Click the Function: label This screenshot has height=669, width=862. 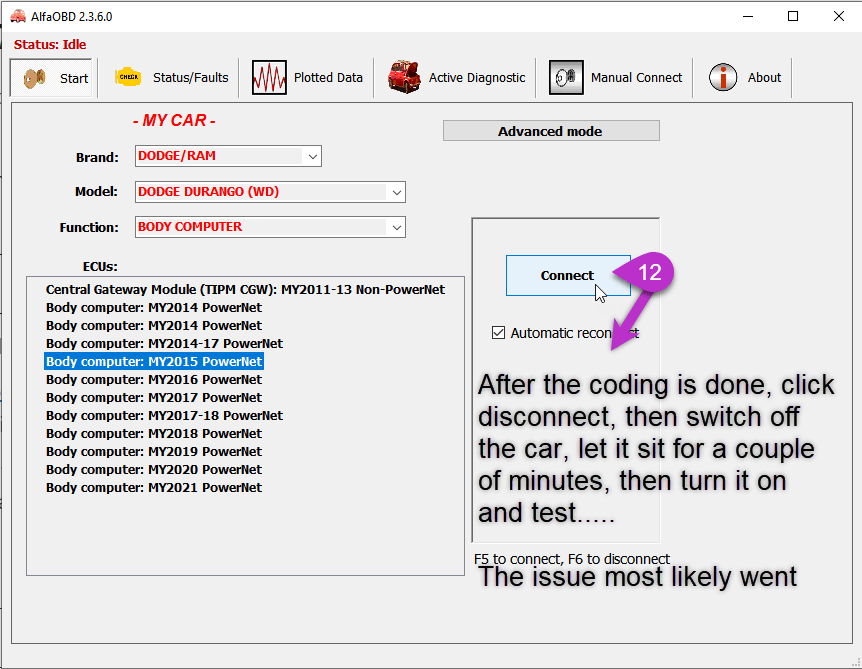coord(89,228)
